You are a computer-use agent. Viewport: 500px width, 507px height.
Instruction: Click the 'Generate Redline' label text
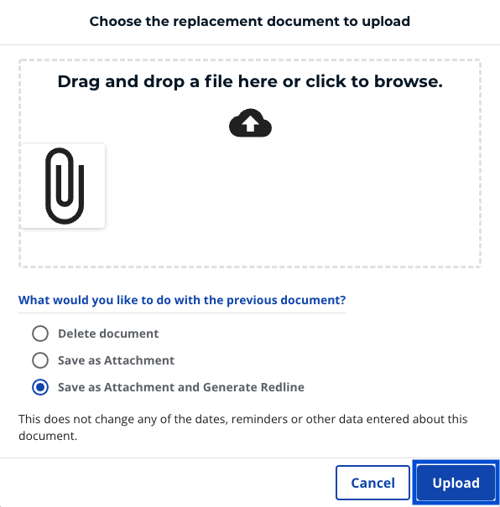[x=253, y=387]
